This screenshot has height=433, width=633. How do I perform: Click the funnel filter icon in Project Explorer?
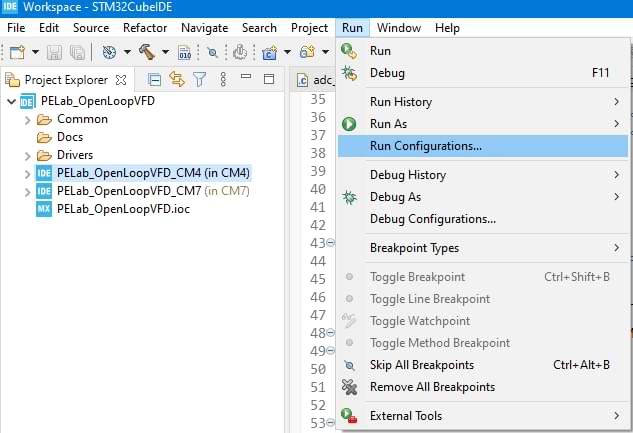click(199, 79)
